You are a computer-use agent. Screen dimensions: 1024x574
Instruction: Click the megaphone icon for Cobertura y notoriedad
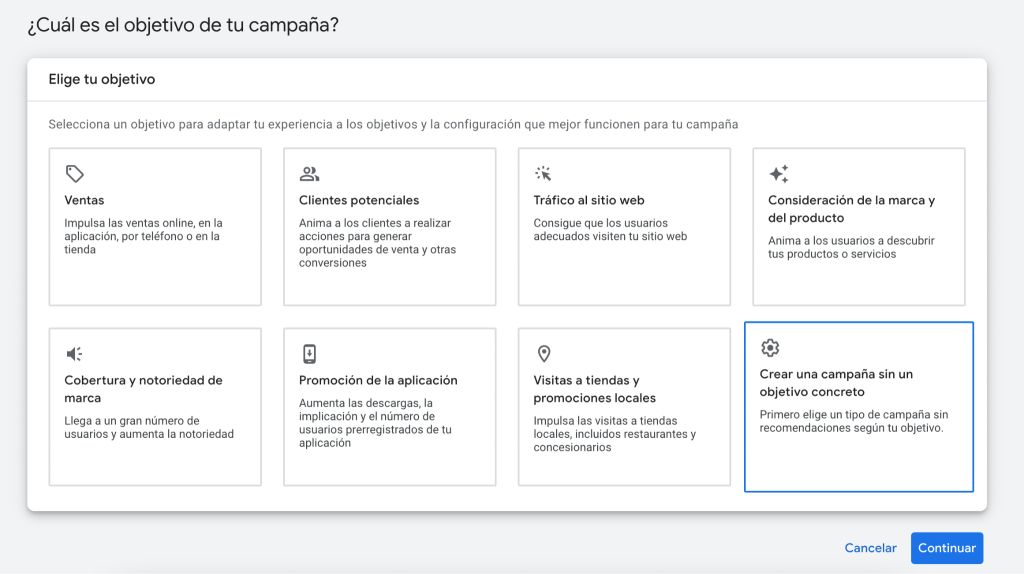coord(74,354)
